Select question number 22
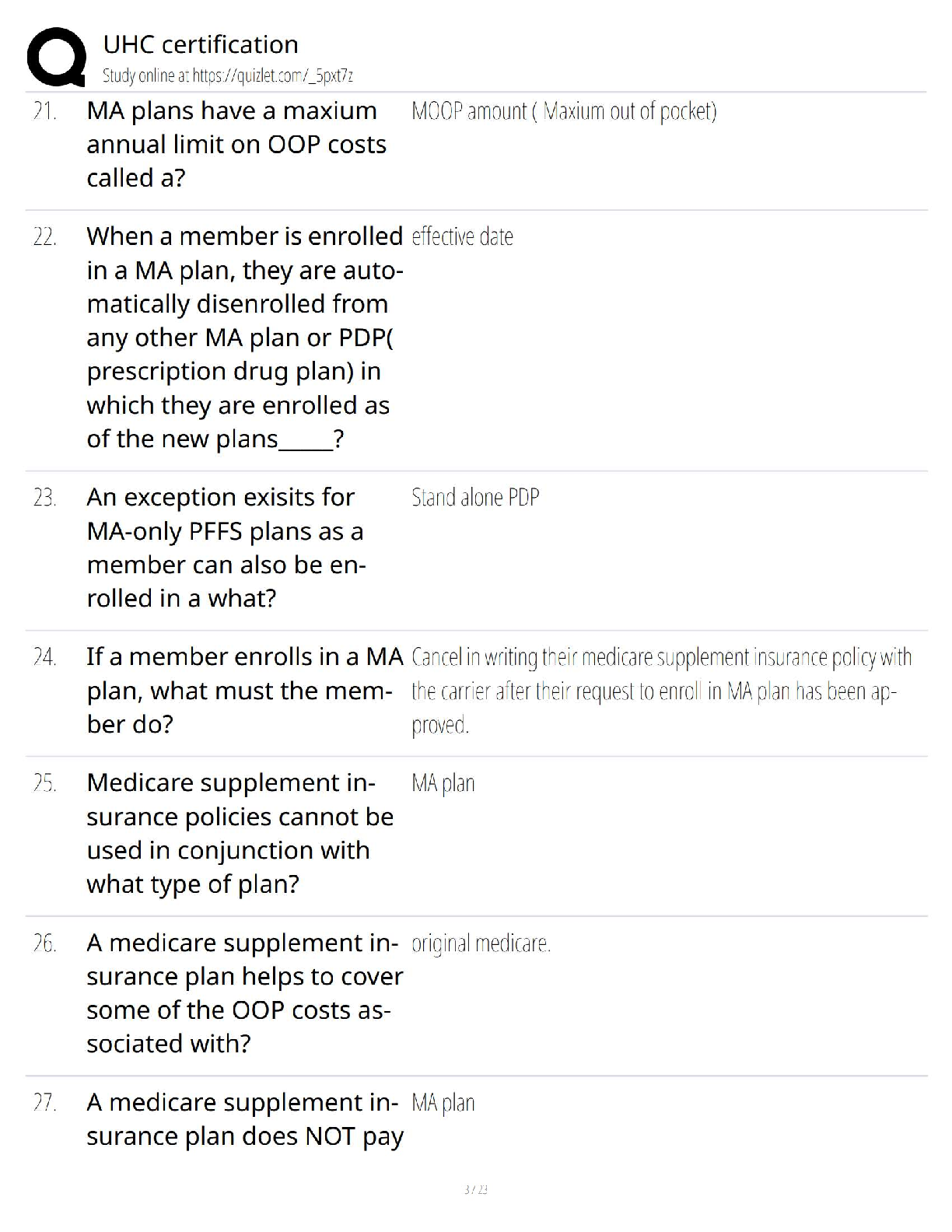Image resolution: width=952 pixels, height=1232 pixels. click(x=44, y=237)
